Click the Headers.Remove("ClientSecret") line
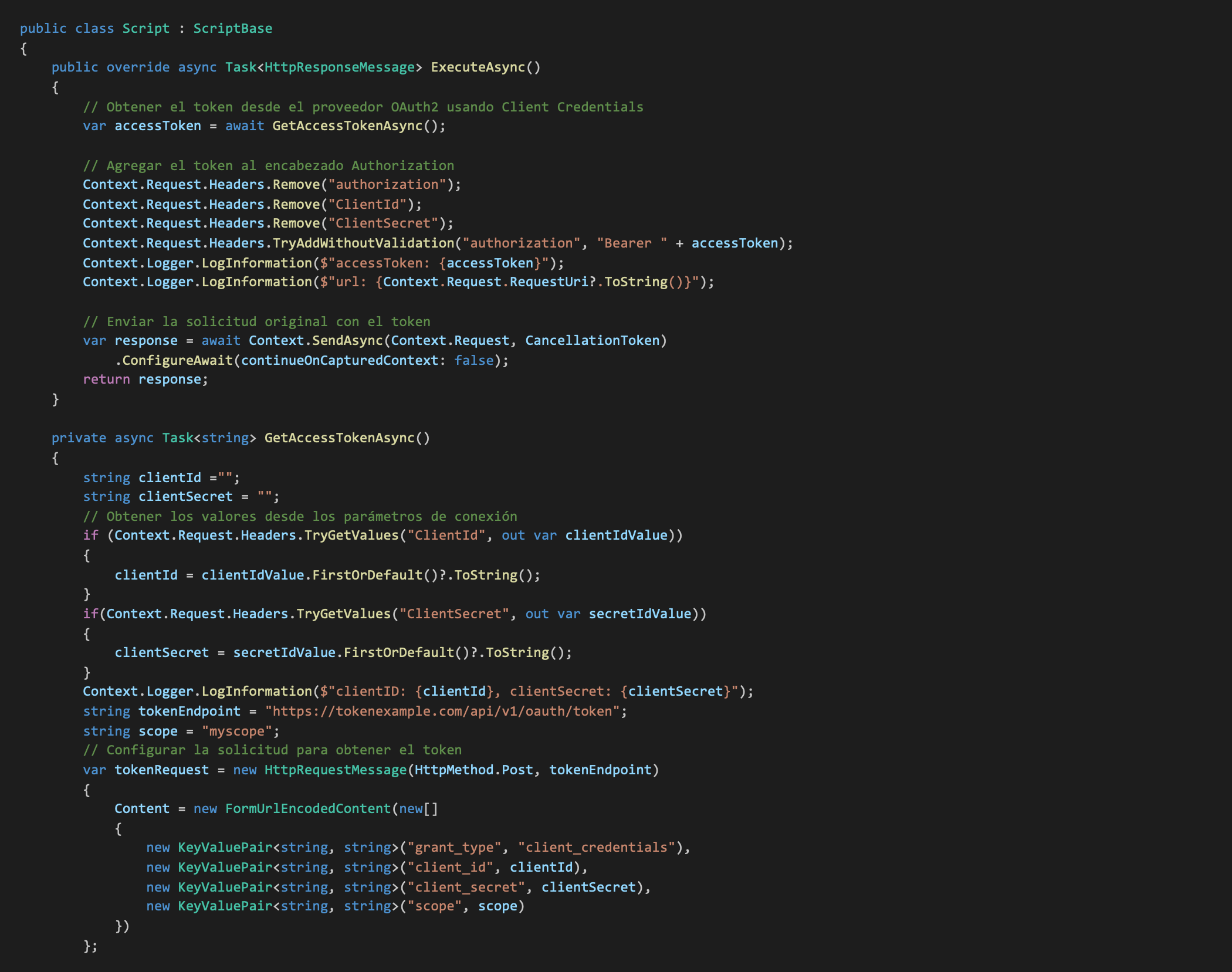The width and height of the screenshot is (1232, 972). pos(268,223)
